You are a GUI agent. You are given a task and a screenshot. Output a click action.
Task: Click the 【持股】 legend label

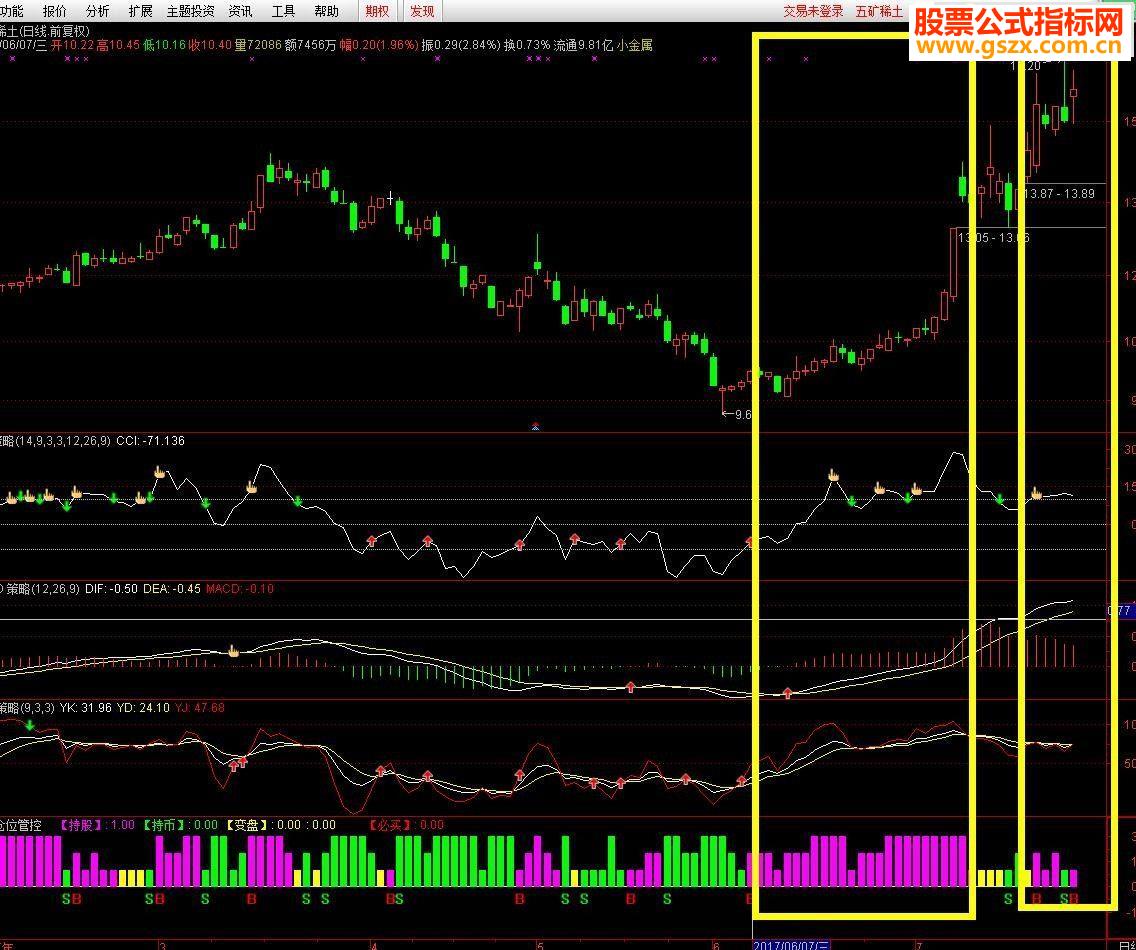click(83, 825)
